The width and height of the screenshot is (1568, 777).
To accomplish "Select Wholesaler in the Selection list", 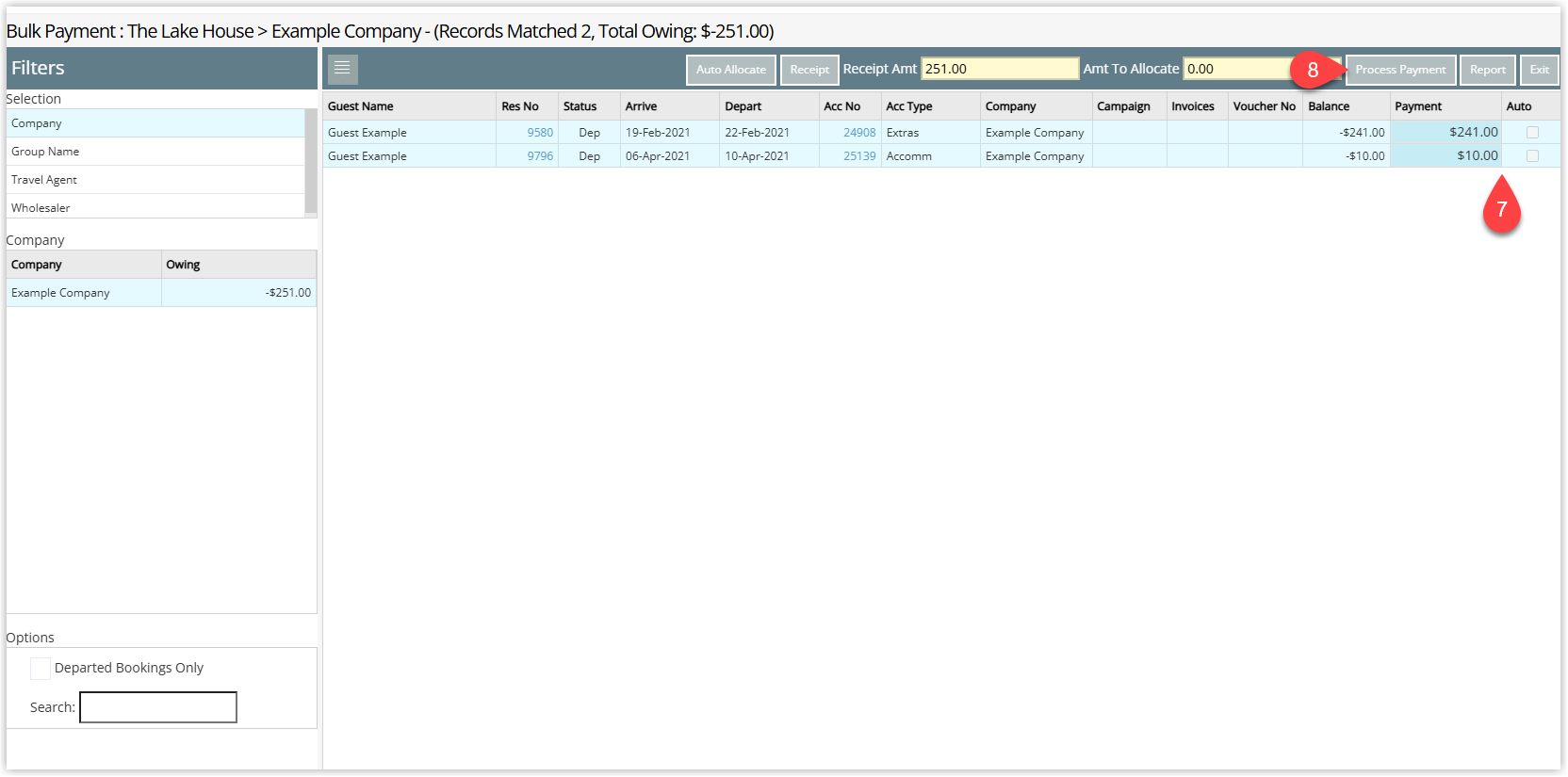I will [x=155, y=207].
